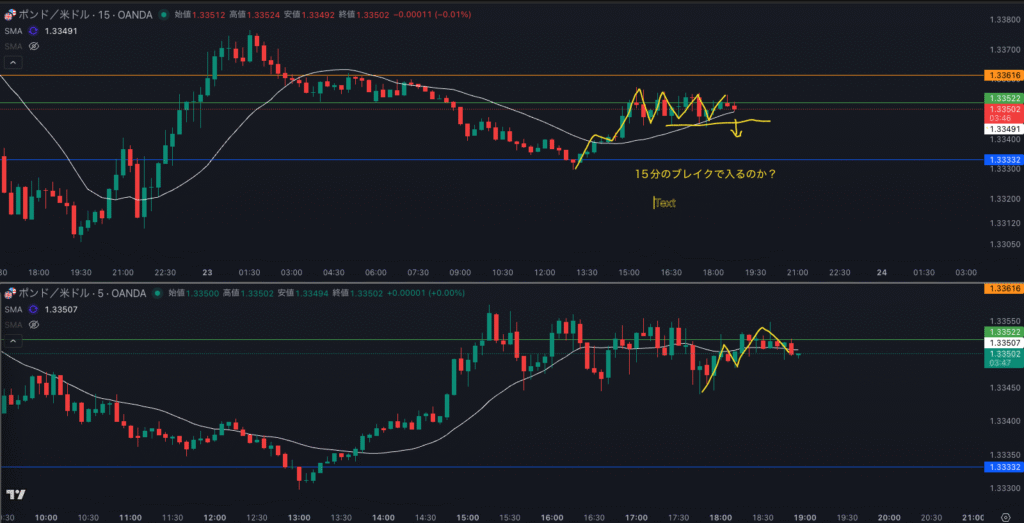1024x523 pixels.
Task: Show the hidden SMA in the 5-minute chart
Action: point(34,324)
